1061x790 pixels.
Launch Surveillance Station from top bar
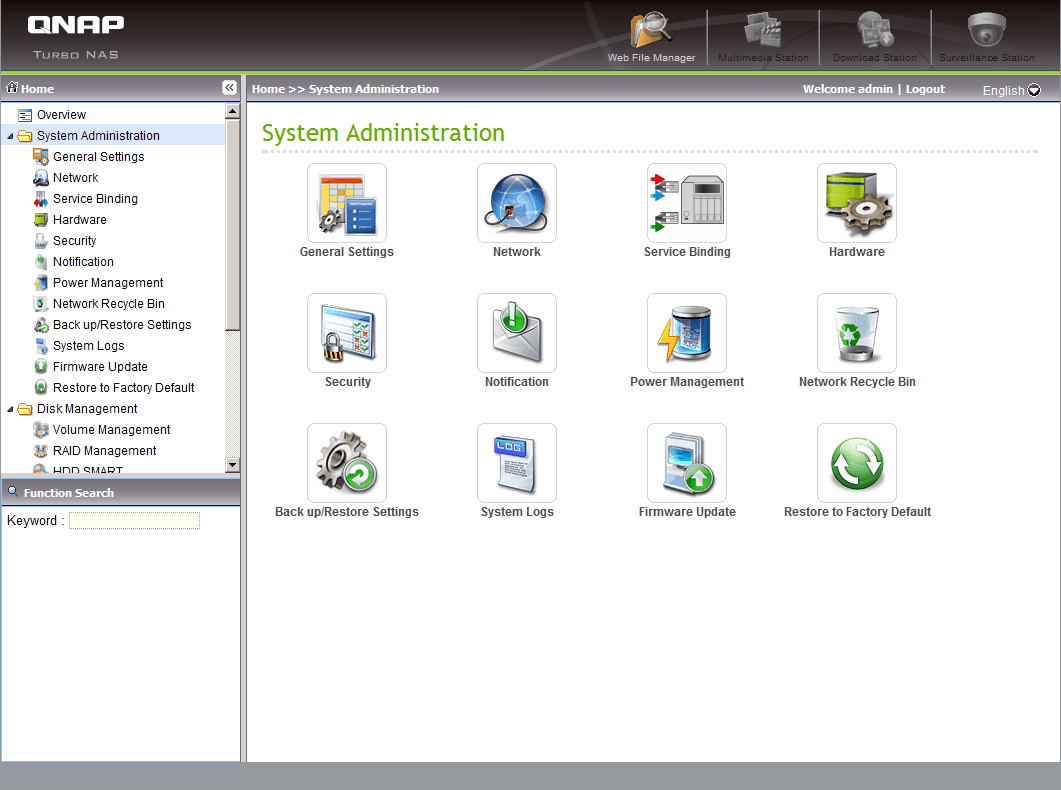tap(987, 37)
